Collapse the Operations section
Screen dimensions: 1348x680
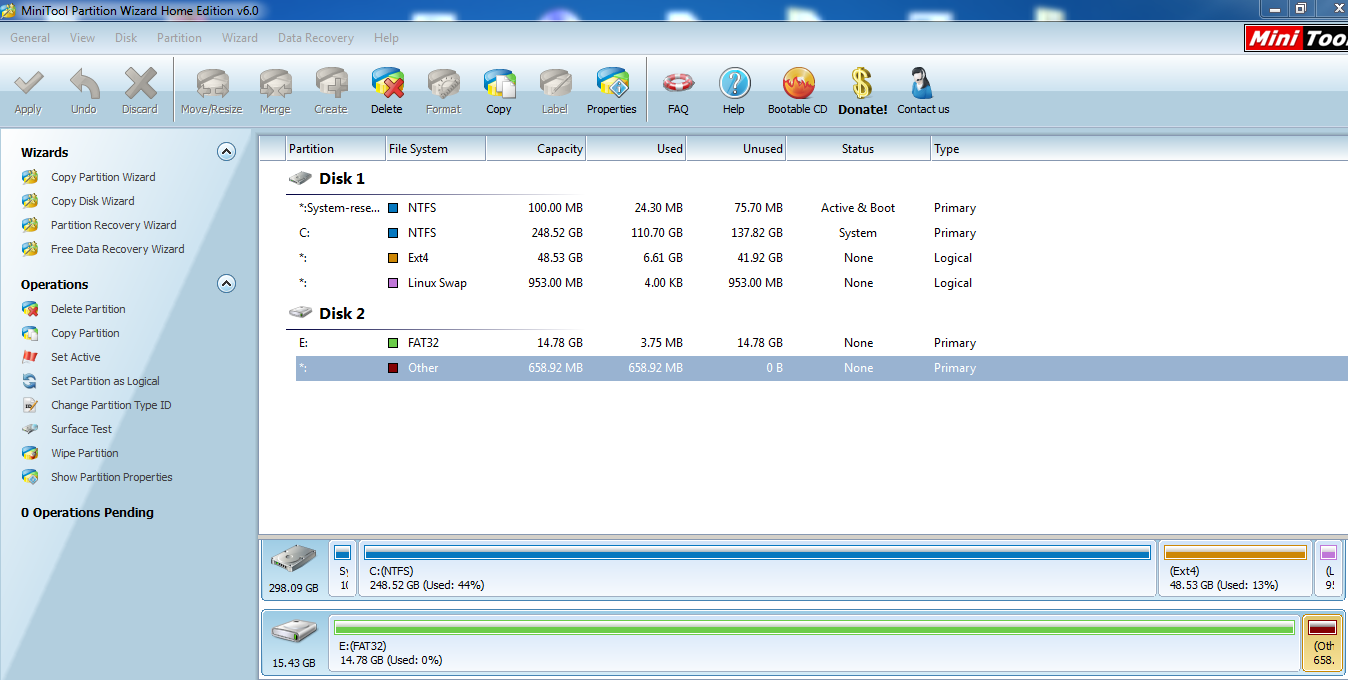pyautogui.click(x=227, y=284)
